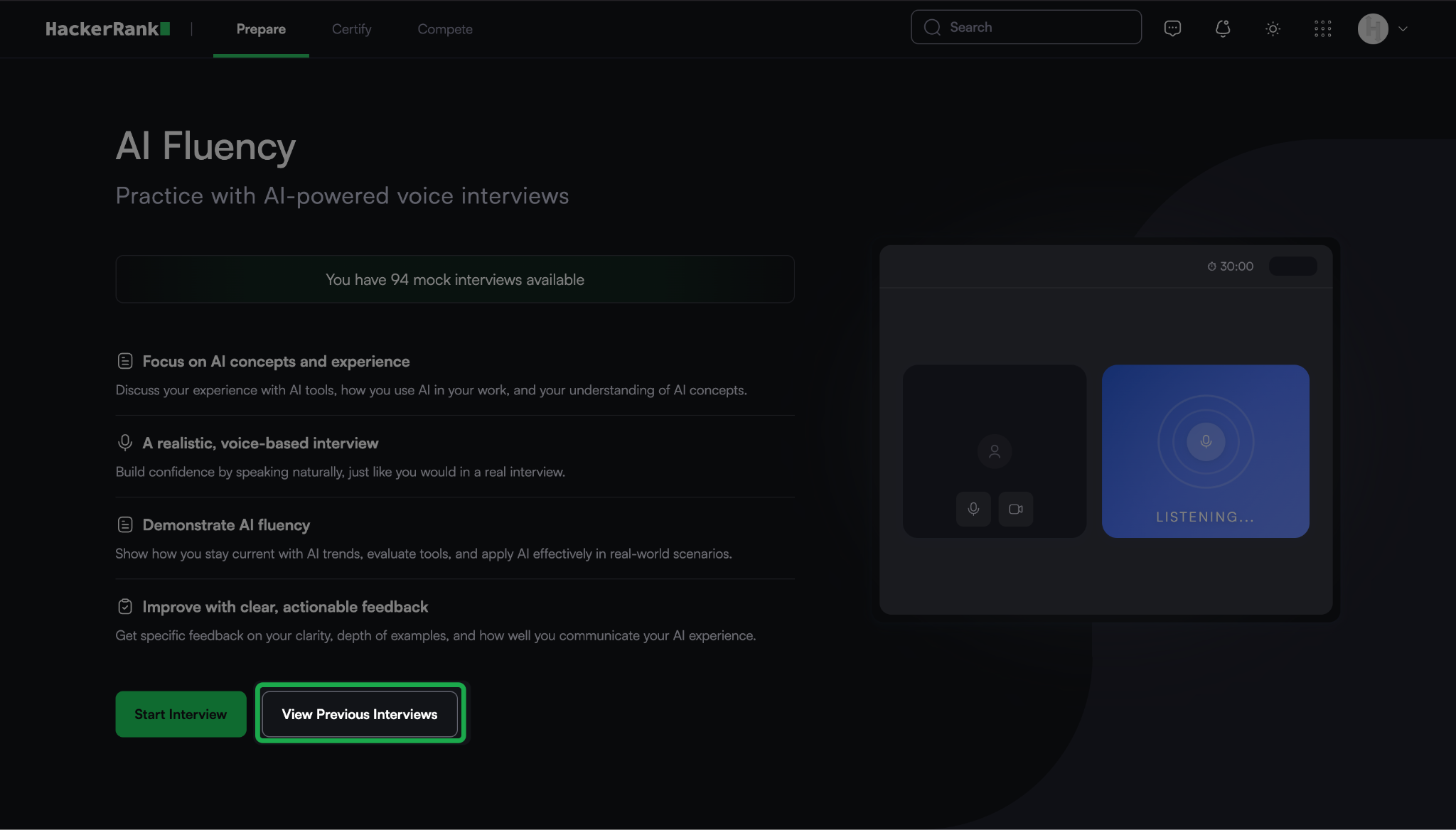Screen dimensions: 1456x830
Task: Toggle camera in the preview panel
Action: [1015, 509]
